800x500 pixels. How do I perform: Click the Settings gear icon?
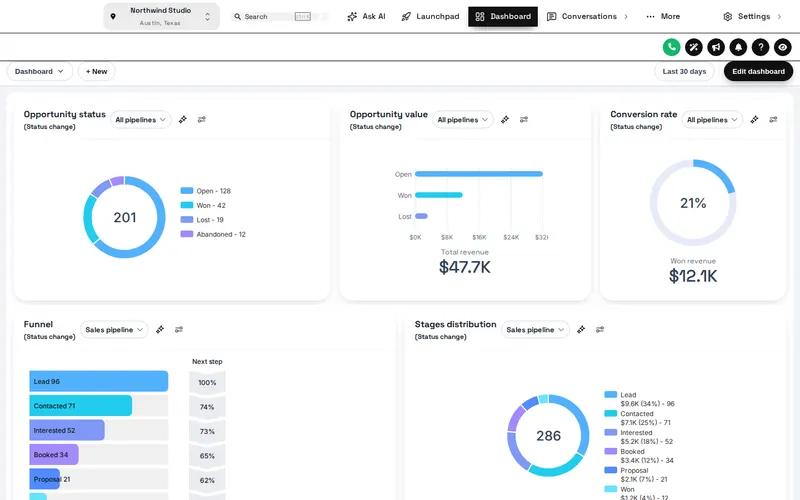click(728, 17)
